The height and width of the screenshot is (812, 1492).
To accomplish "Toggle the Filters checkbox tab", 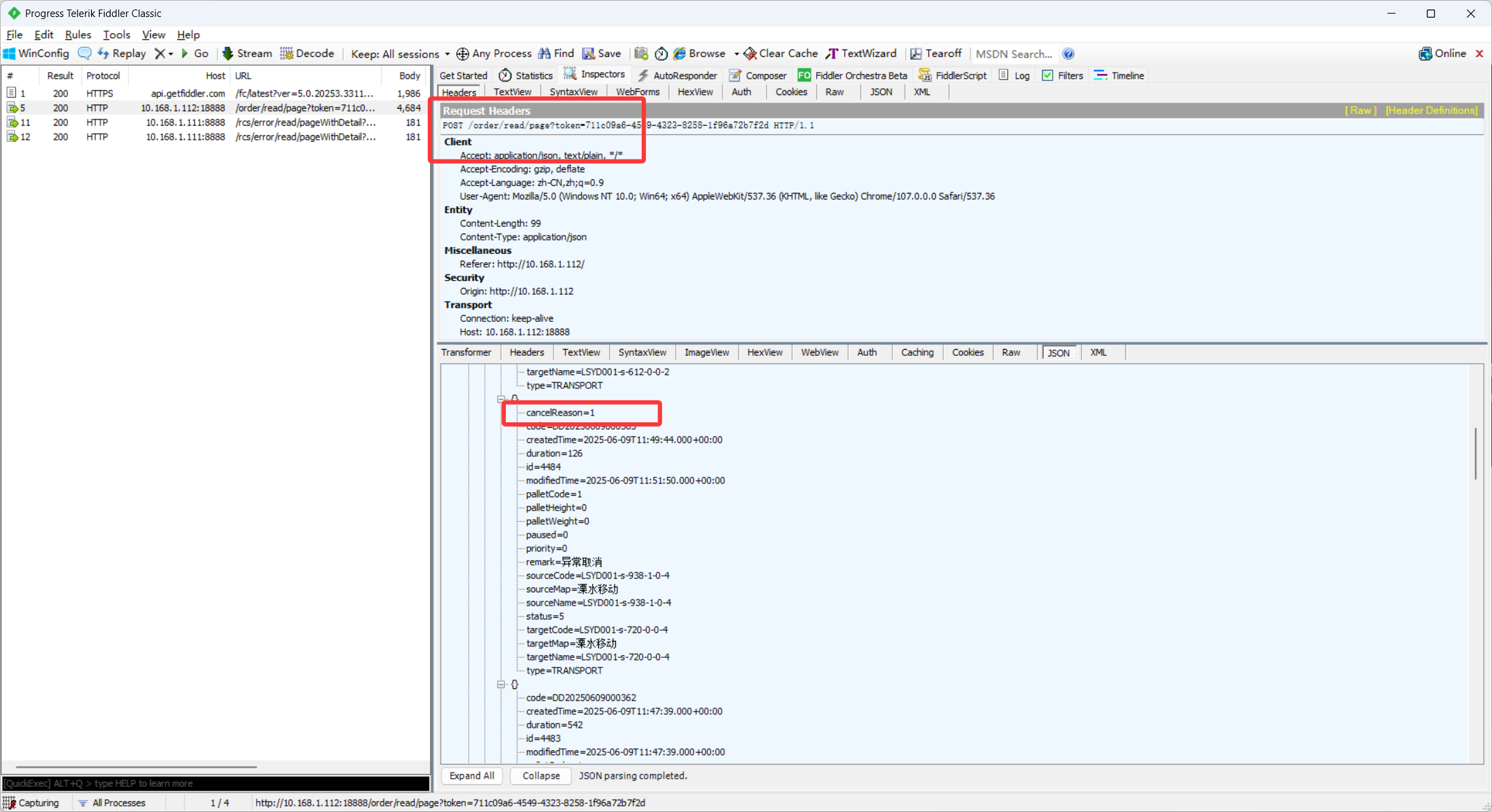I will coord(1063,75).
